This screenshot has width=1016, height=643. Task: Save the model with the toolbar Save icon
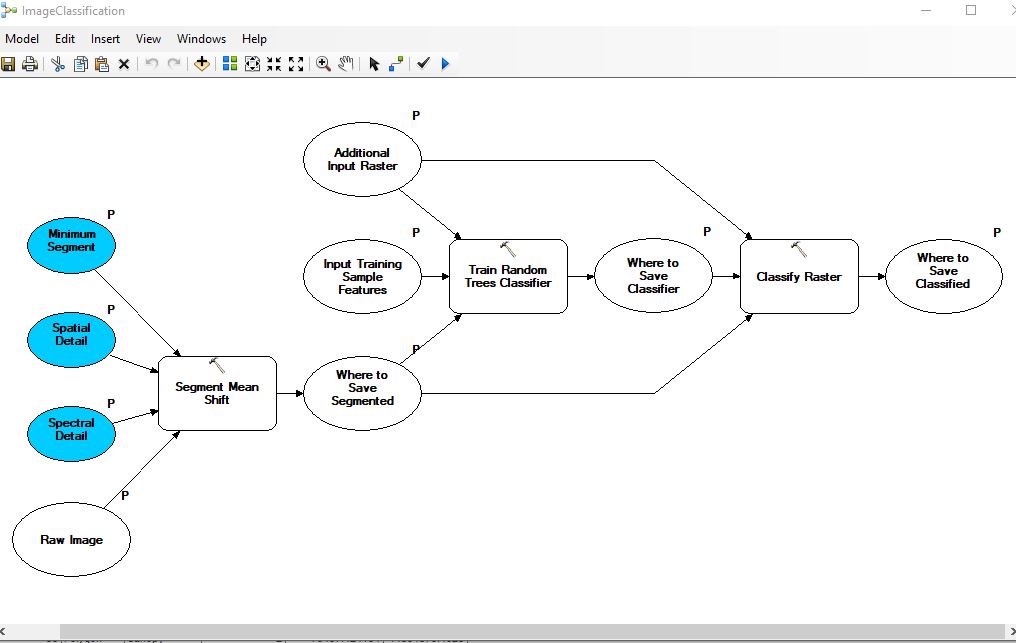click(x=8, y=64)
